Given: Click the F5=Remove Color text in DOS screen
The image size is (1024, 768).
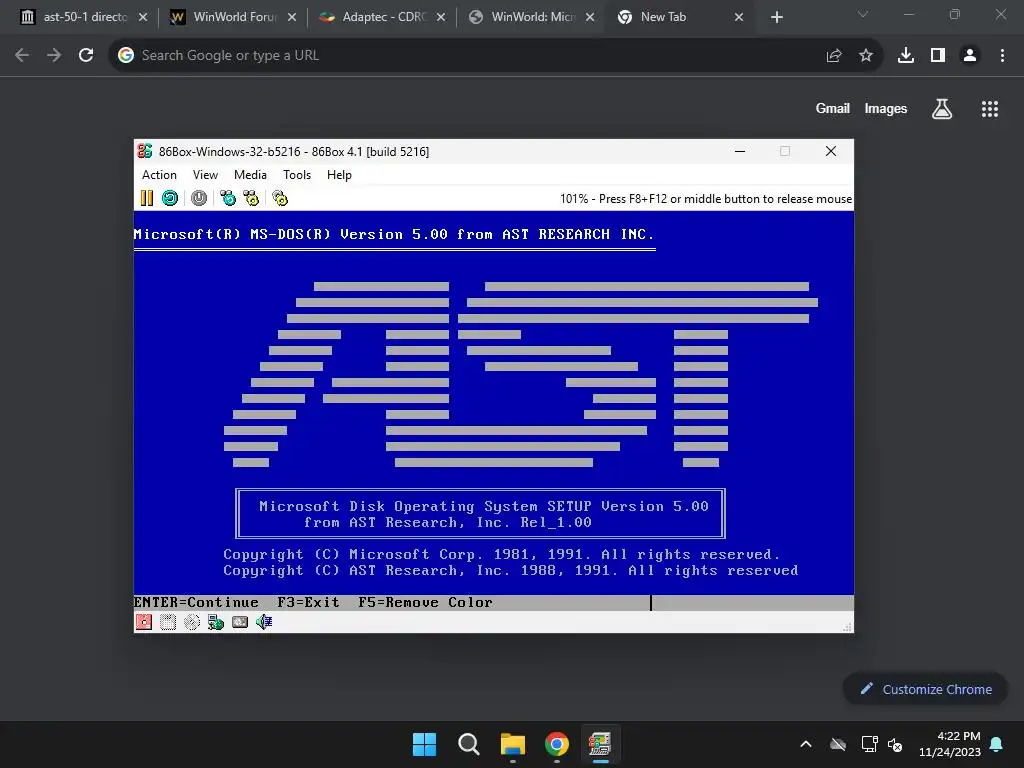Looking at the screenshot, I should [x=425, y=602].
